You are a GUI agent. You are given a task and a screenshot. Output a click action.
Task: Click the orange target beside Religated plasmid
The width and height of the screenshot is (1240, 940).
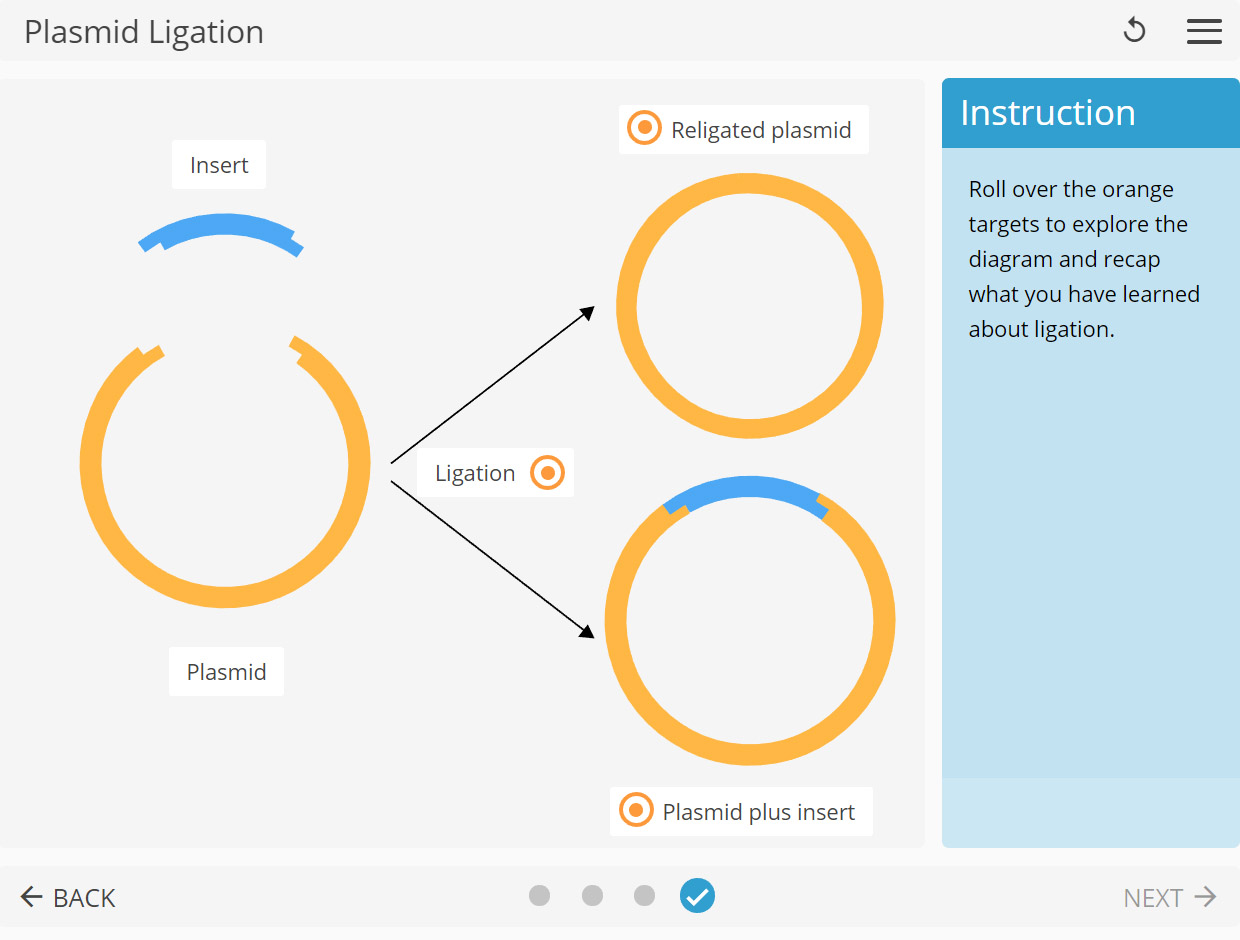(x=643, y=128)
